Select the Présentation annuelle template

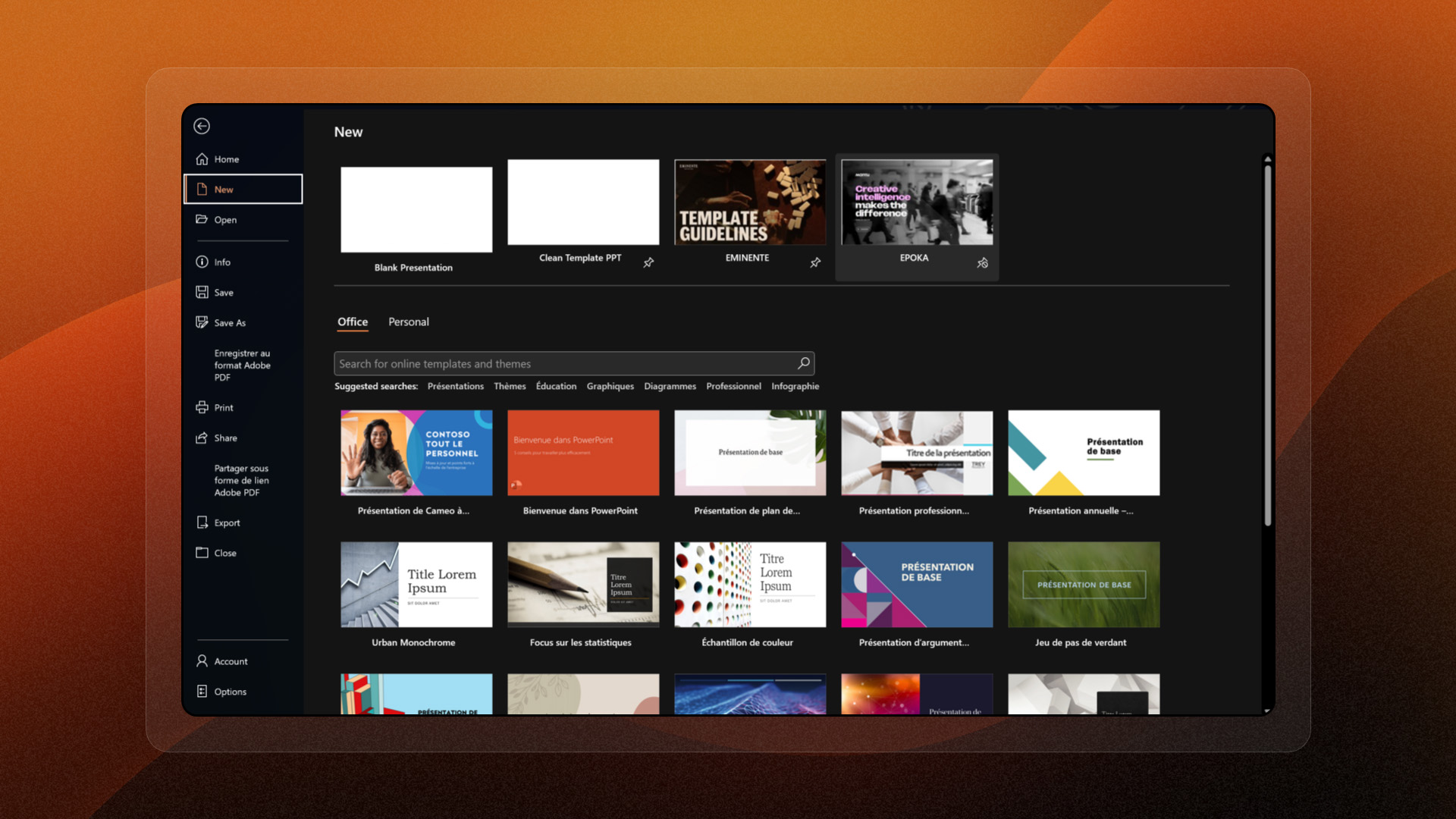point(1084,453)
